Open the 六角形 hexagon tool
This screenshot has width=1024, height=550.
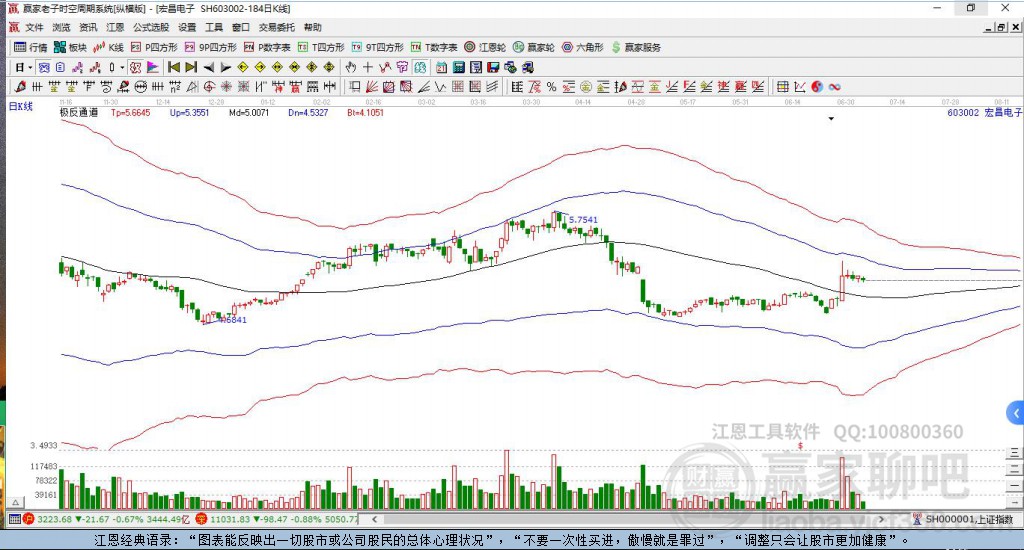pyautogui.click(x=583, y=47)
